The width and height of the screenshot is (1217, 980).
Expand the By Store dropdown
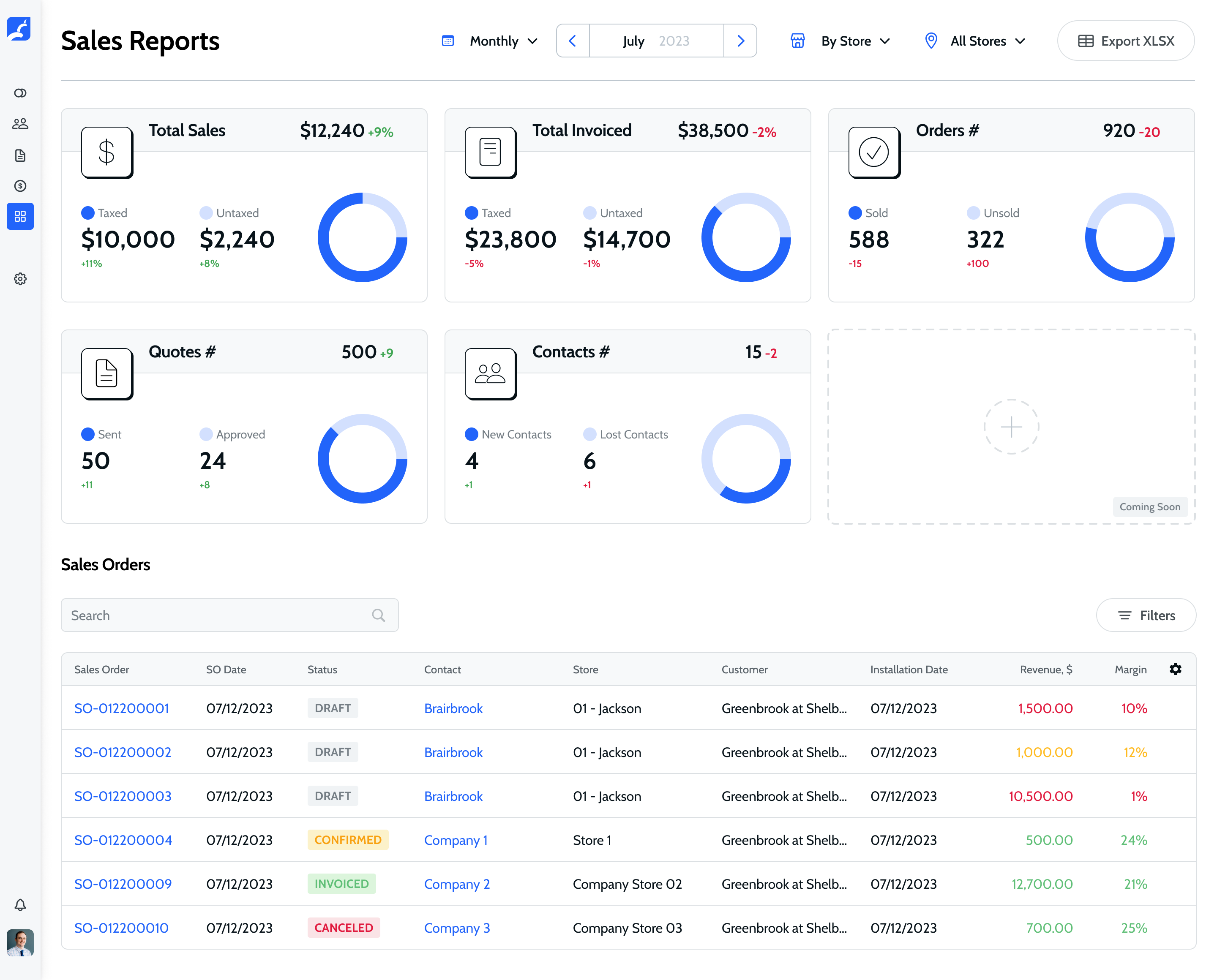[854, 41]
